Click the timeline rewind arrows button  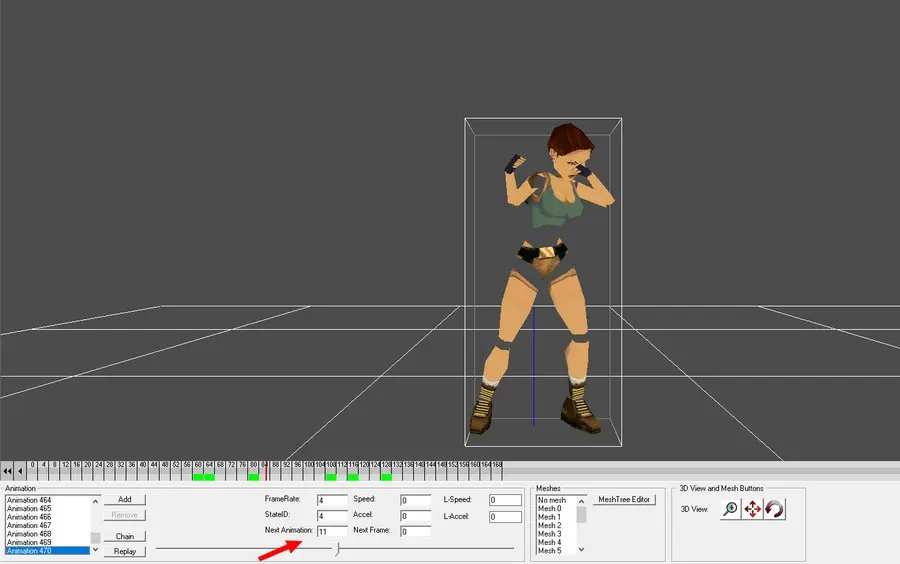pyautogui.click(x=7, y=471)
